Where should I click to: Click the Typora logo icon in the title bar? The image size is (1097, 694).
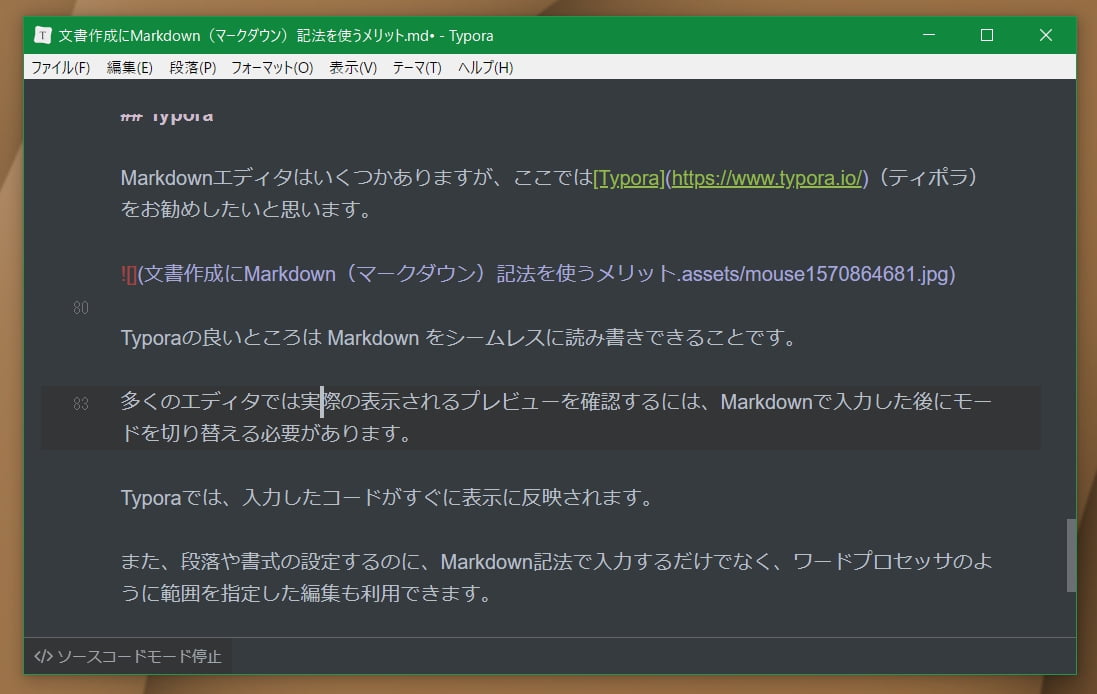tap(41, 35)
